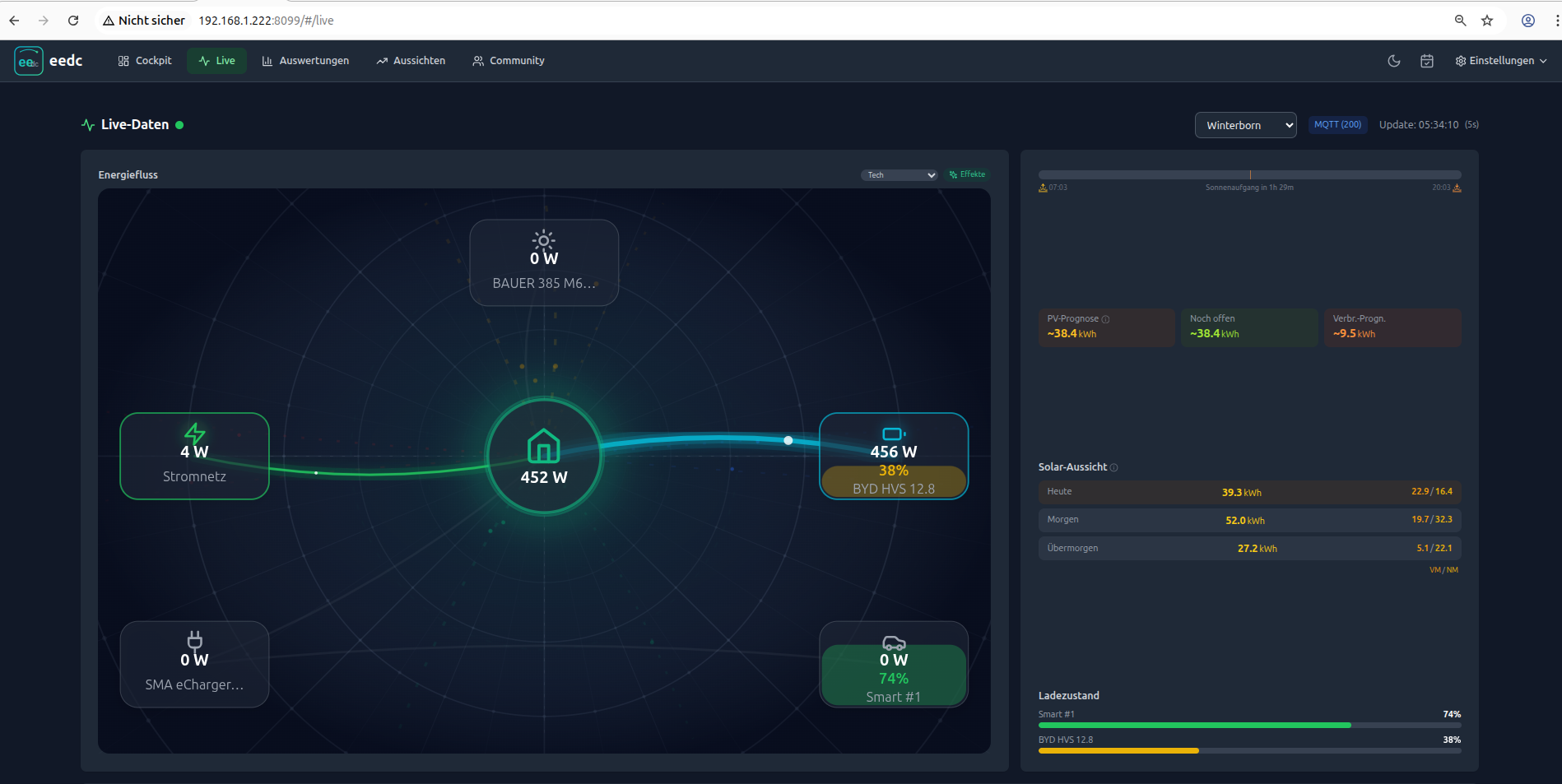Toggle dark mode moon icon
Viewport: 1562px width, 784px height.
(1394, 61)
